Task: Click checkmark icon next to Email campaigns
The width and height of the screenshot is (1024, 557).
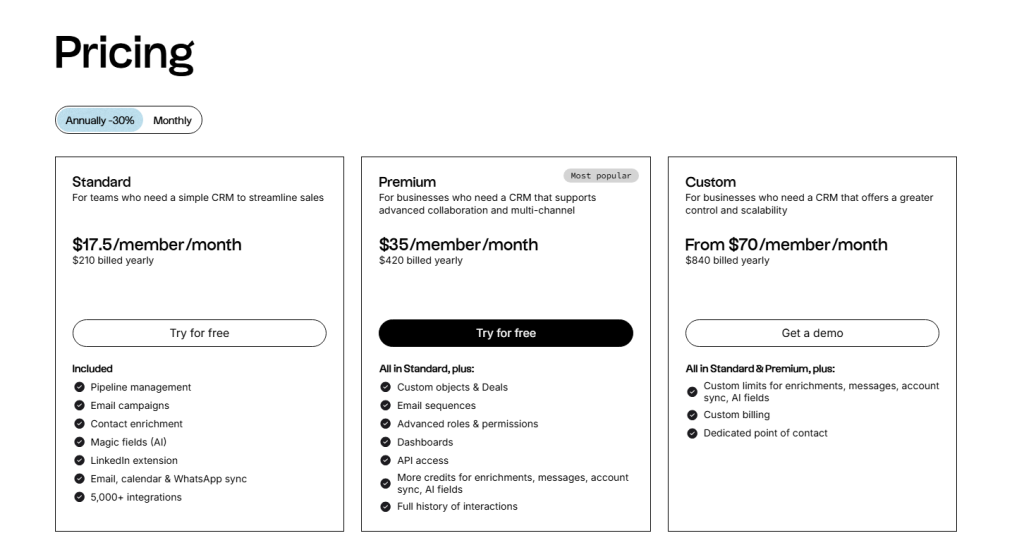Action: coord(79,406)
